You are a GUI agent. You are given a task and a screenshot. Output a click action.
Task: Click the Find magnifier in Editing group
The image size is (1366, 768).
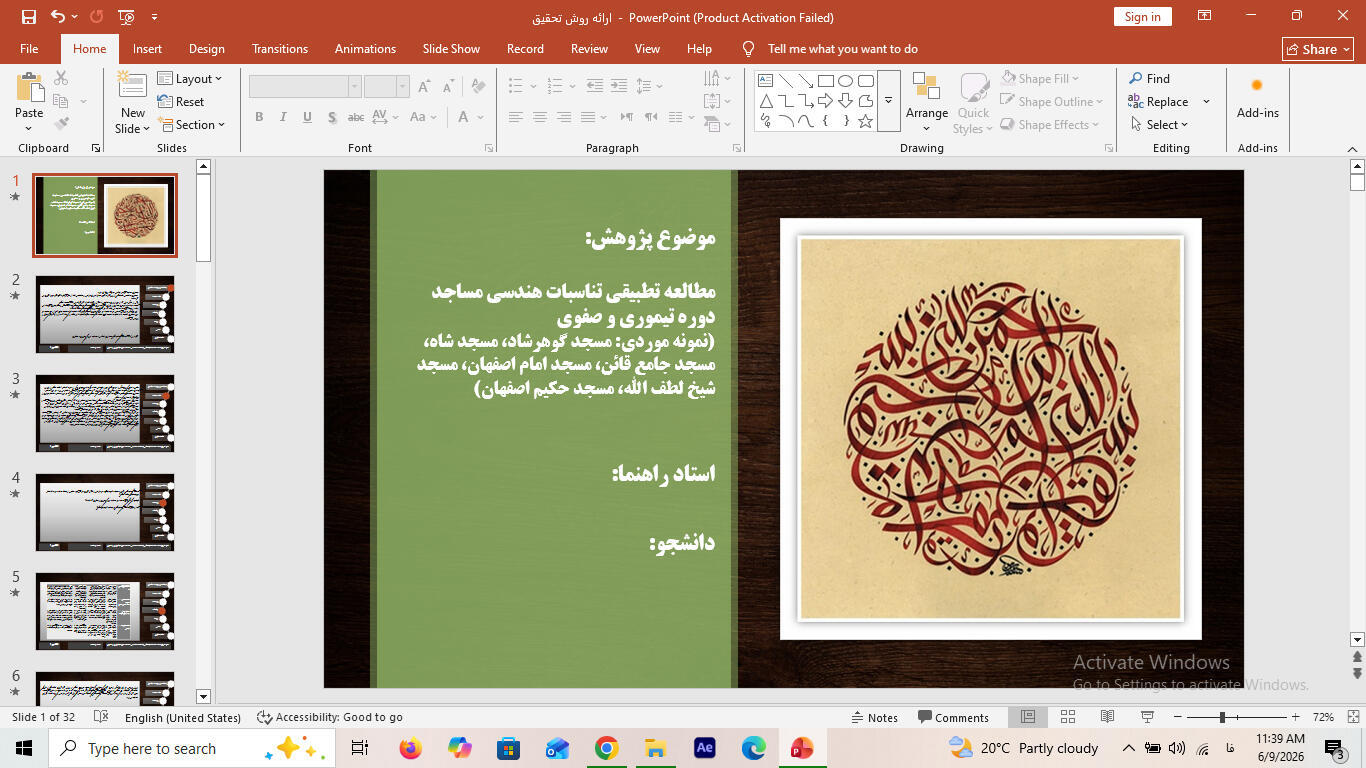tap(1150, 78)
